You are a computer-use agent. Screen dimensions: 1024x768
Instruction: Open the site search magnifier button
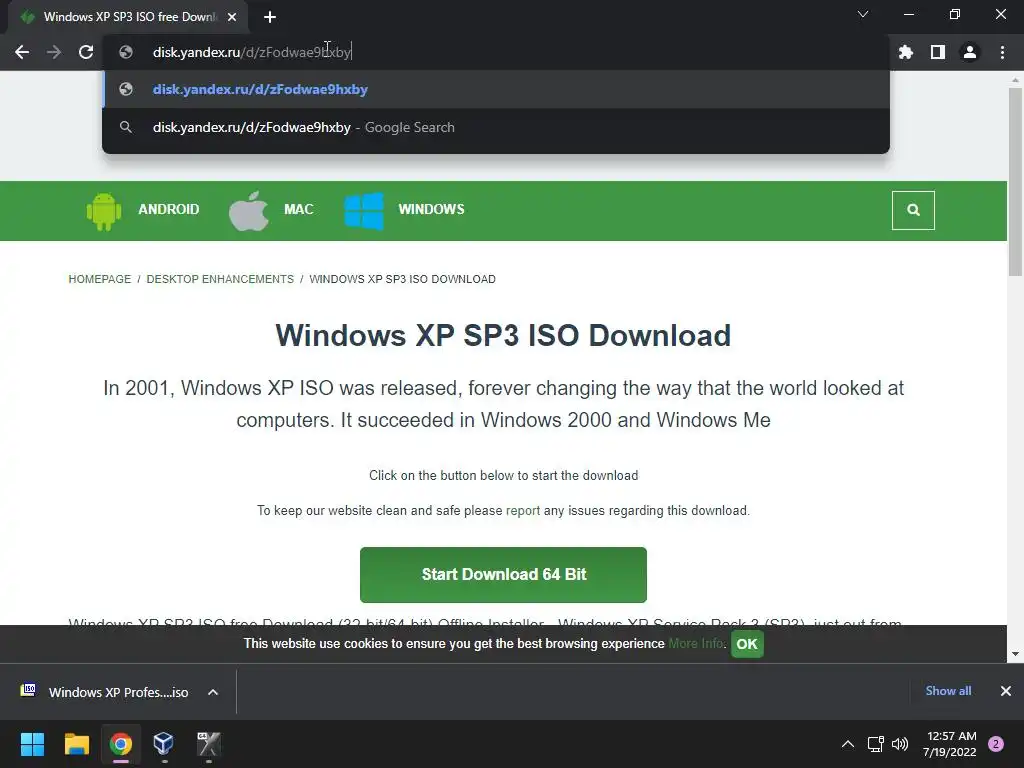(913, 210)
